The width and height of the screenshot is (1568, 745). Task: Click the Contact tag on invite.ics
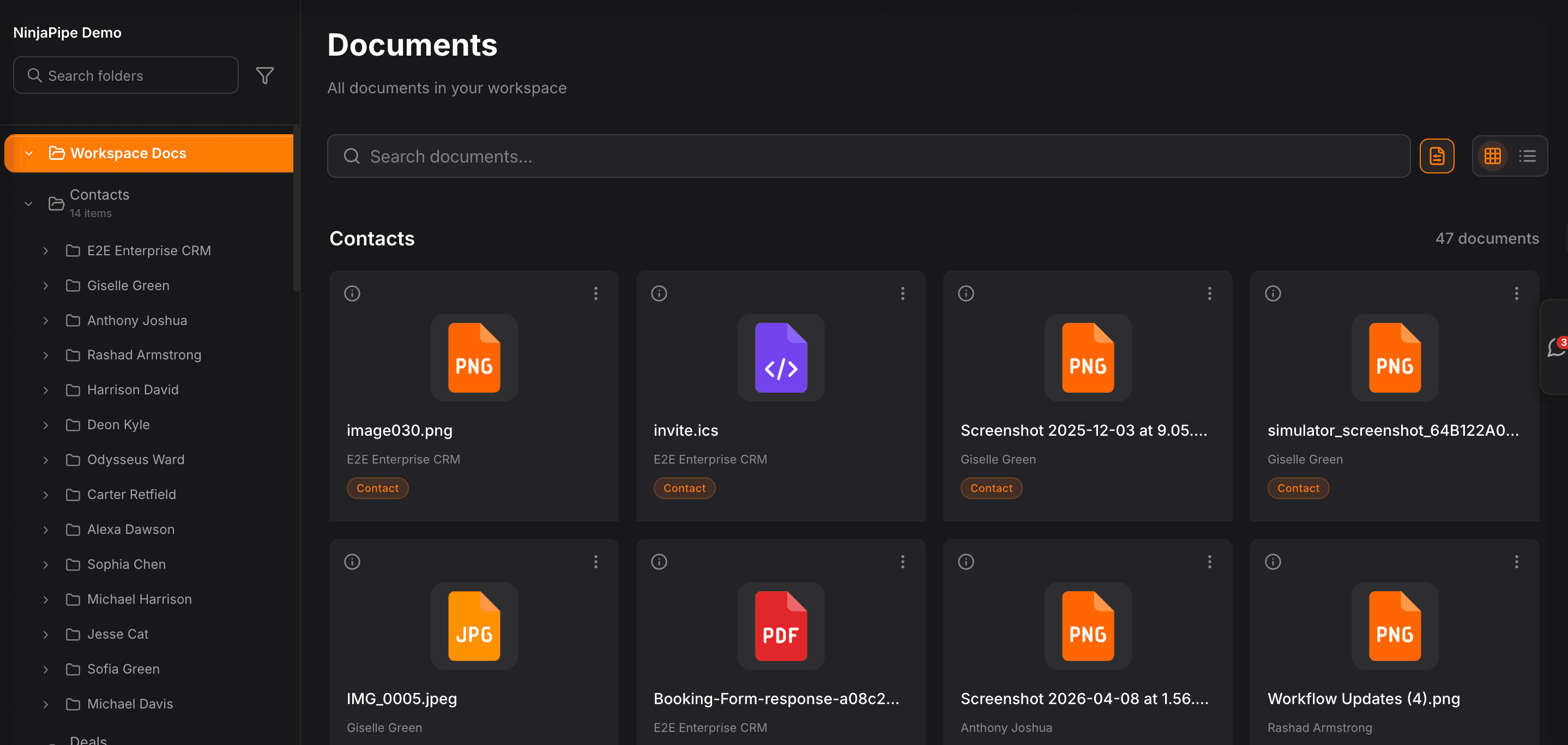coord(684,488)
